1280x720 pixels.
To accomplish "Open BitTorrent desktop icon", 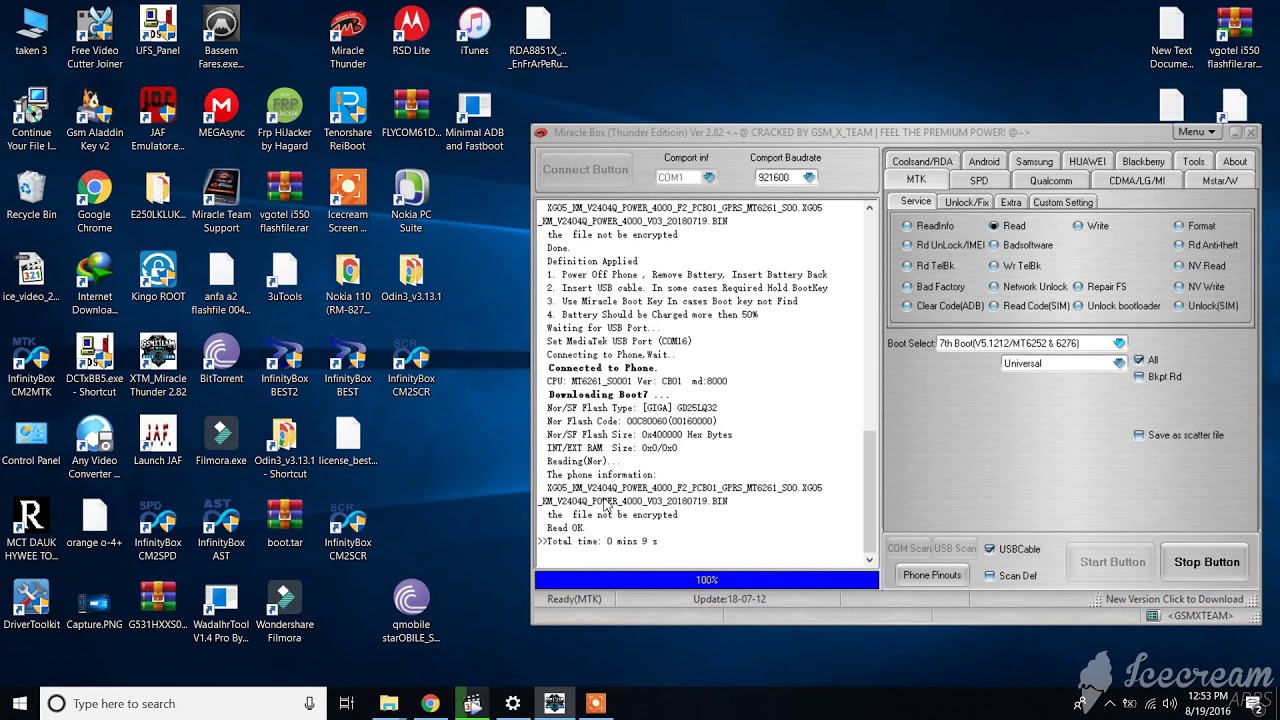I will (221, 359).
